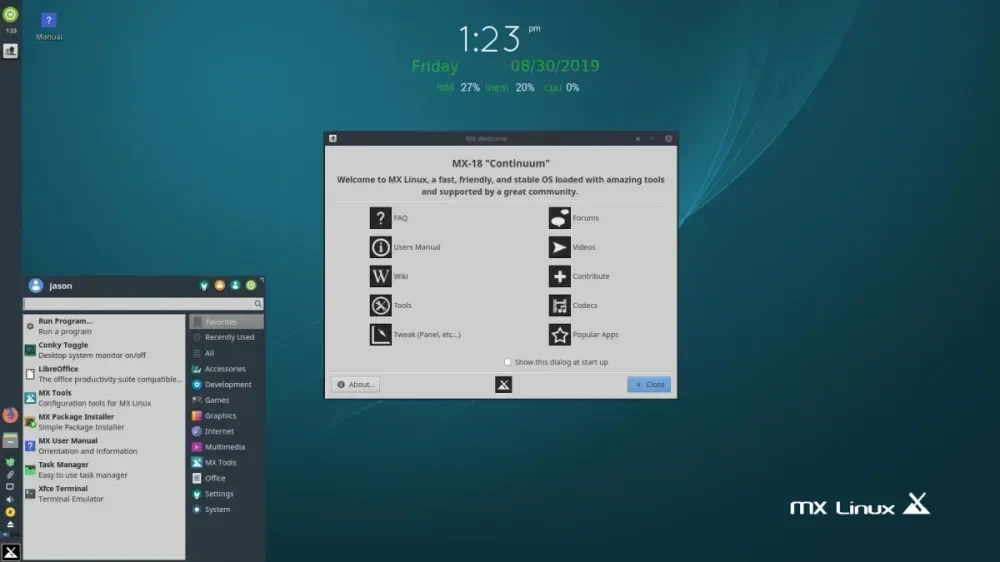Open the Development category
This screenshot has width=1000, height=562.
226,385
